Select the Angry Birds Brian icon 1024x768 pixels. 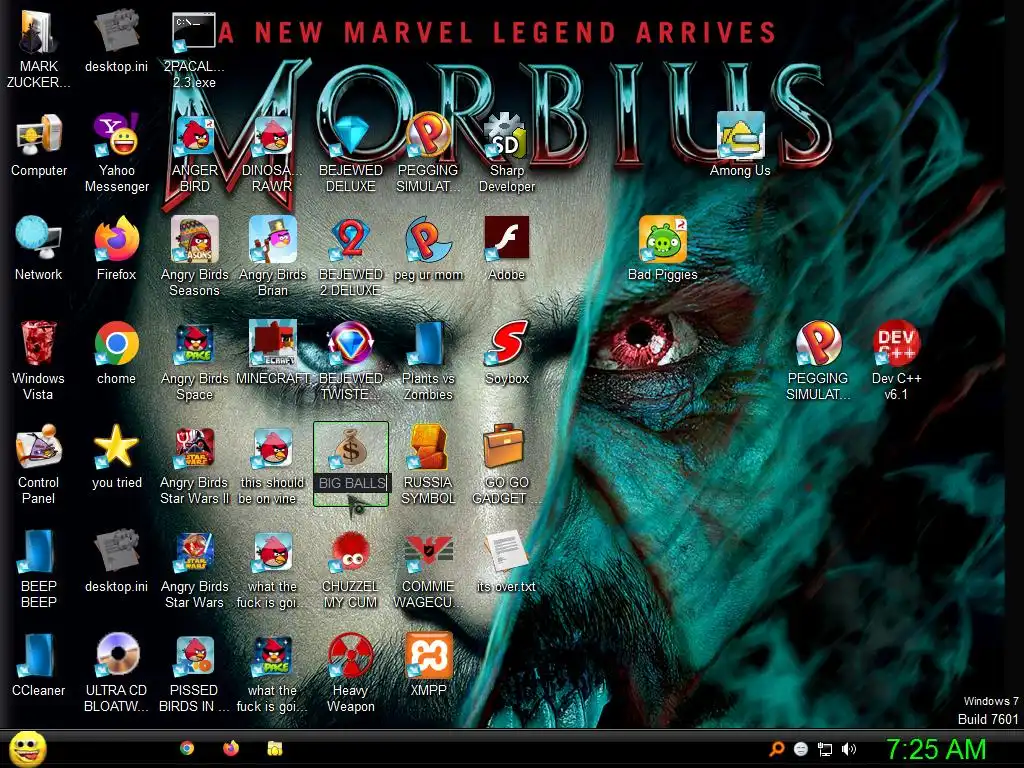(272, 238)
